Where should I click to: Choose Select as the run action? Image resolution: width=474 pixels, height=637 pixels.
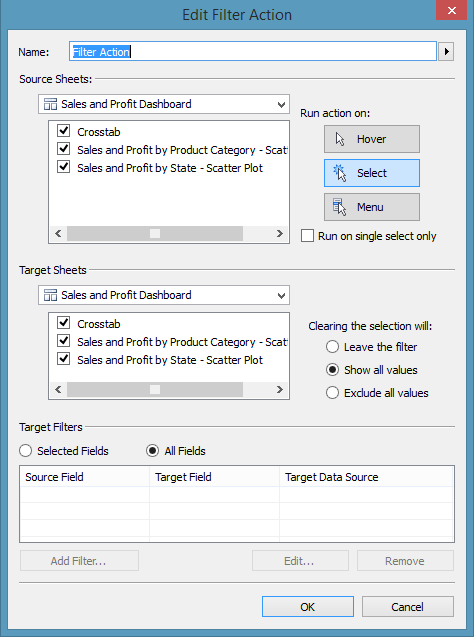[x=372, y=173]
